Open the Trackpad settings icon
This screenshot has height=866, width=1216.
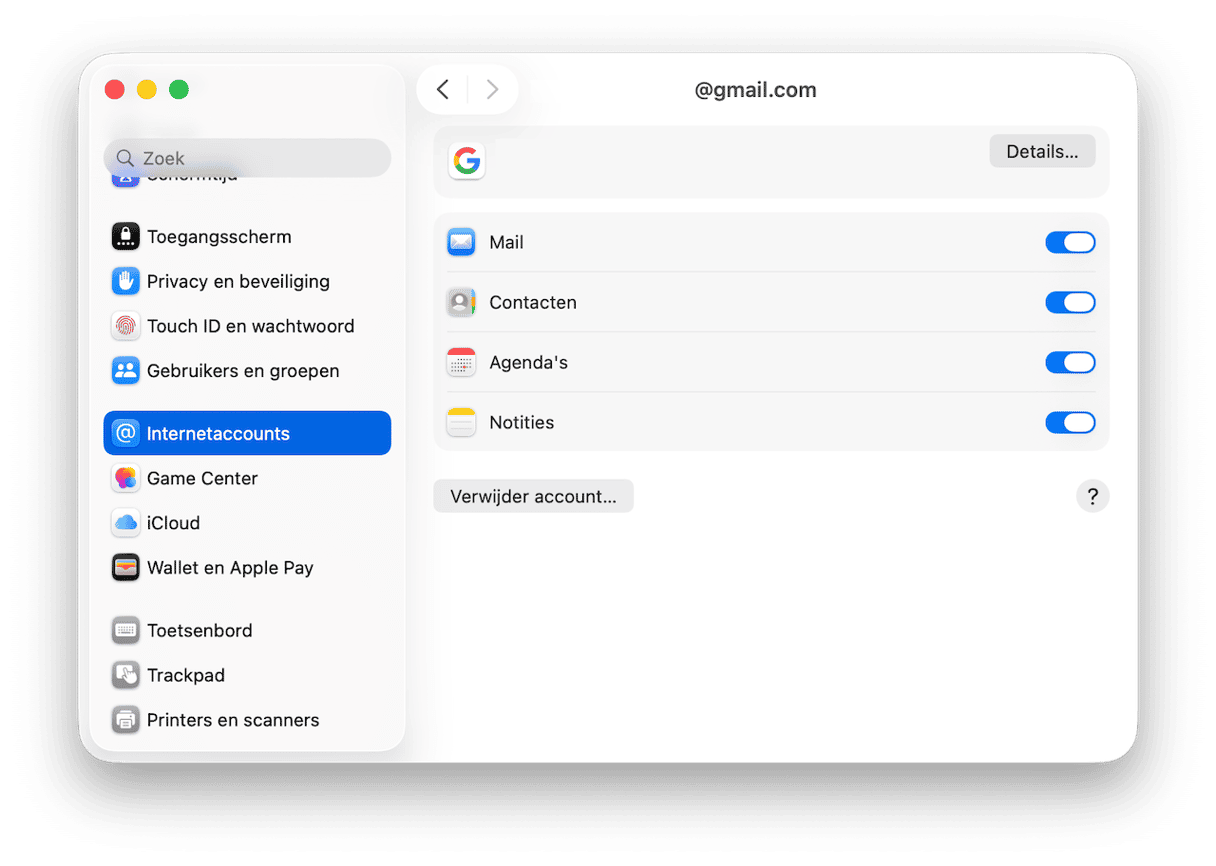125,675
